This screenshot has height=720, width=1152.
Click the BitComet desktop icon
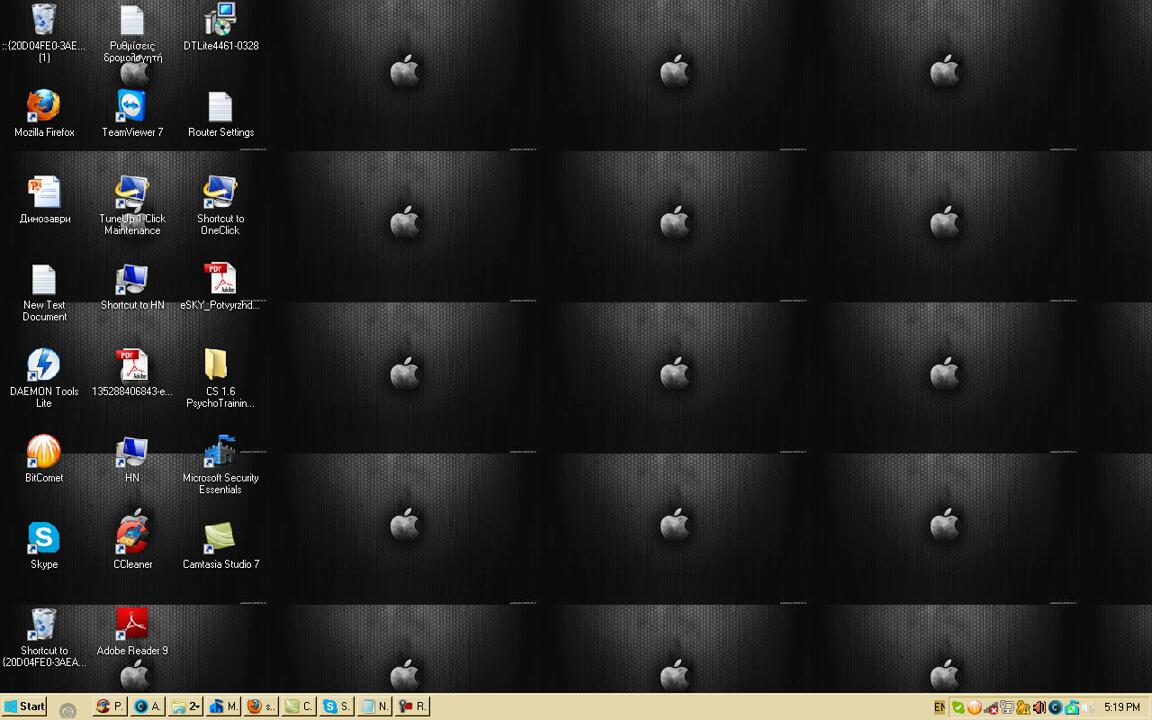click(x=44, y=453)
